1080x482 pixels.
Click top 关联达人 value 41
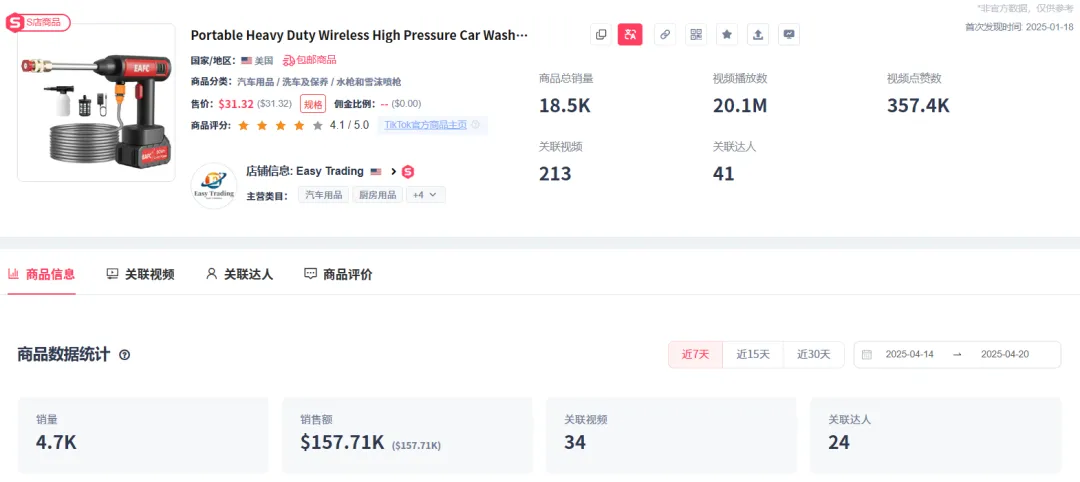coord(723,174)
